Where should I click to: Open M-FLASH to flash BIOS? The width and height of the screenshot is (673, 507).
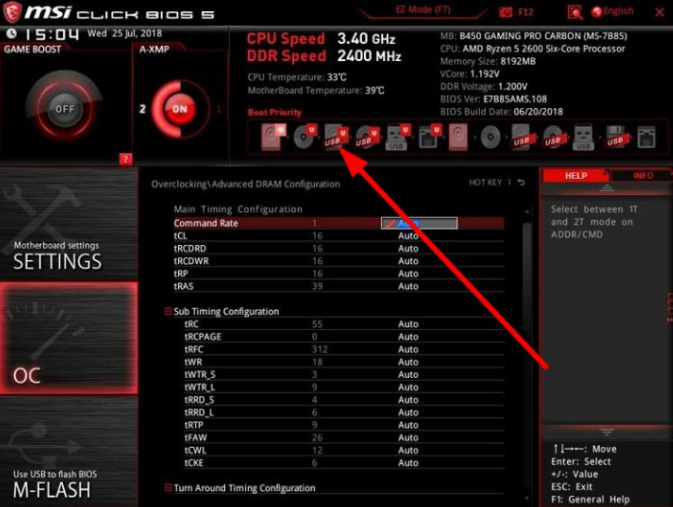point(69,452)
